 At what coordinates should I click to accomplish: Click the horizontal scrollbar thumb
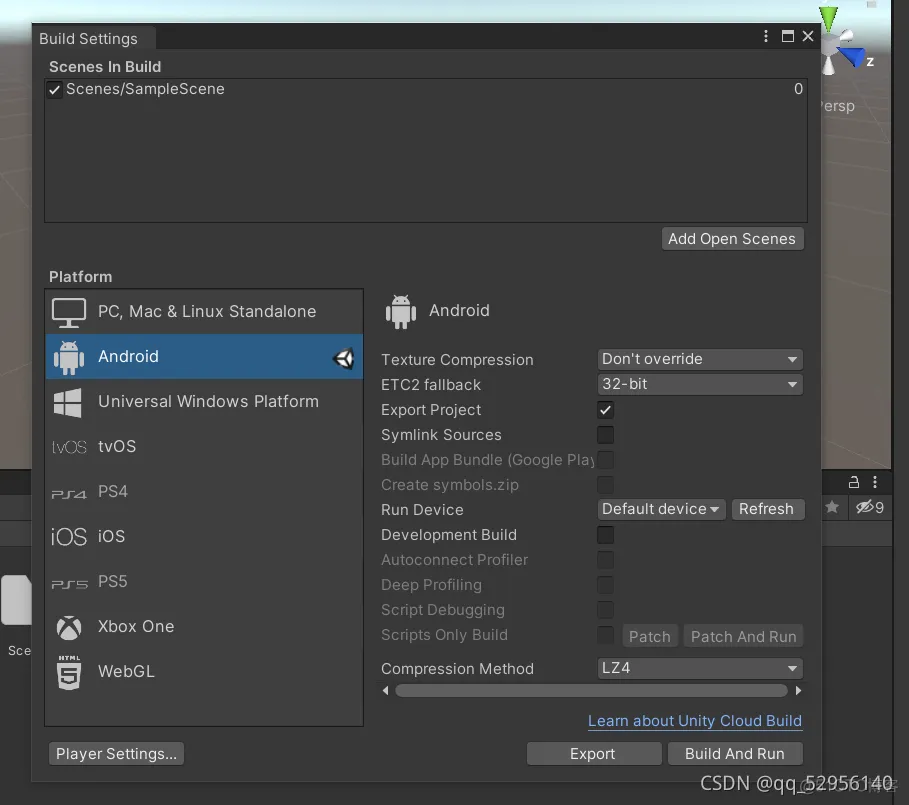tap(591, 691)
